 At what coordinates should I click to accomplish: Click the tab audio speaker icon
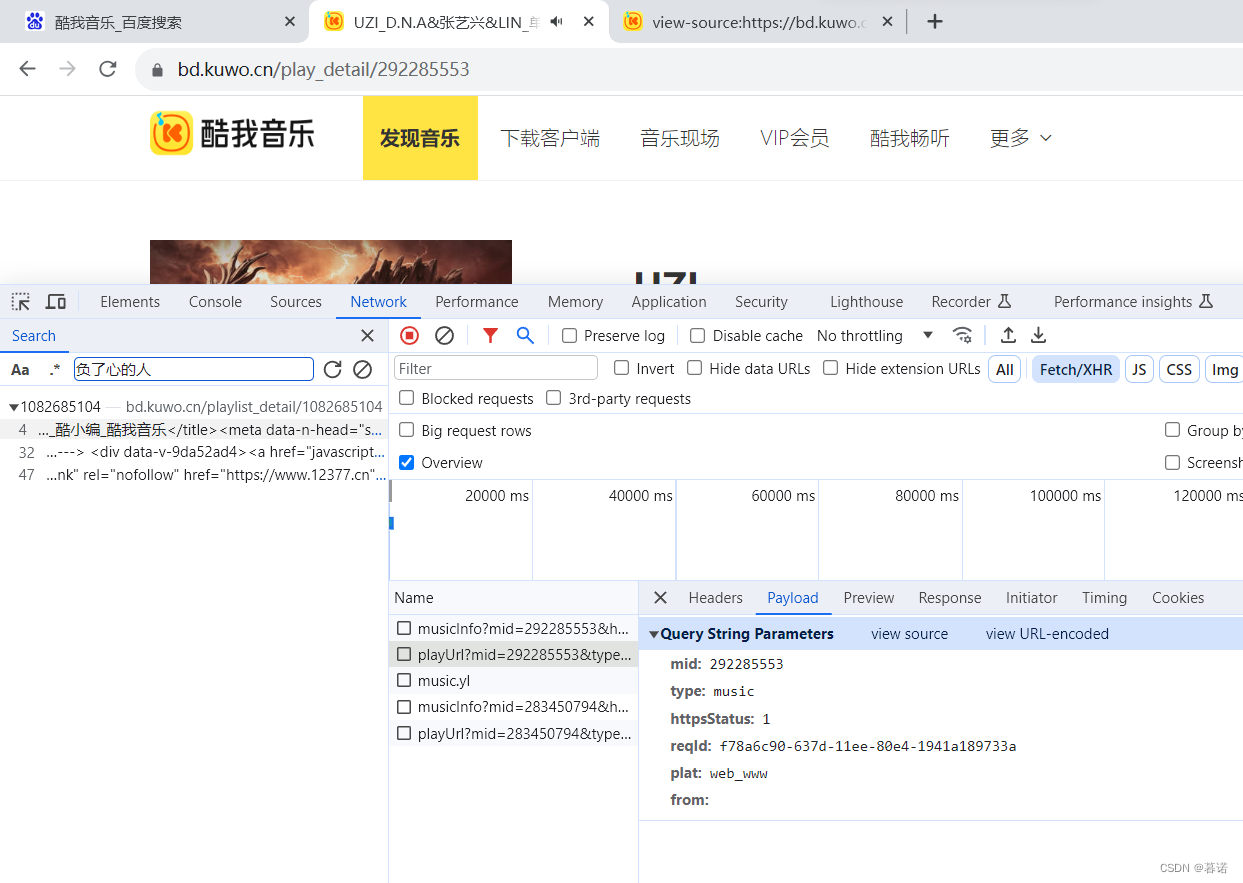coord(557,21)
